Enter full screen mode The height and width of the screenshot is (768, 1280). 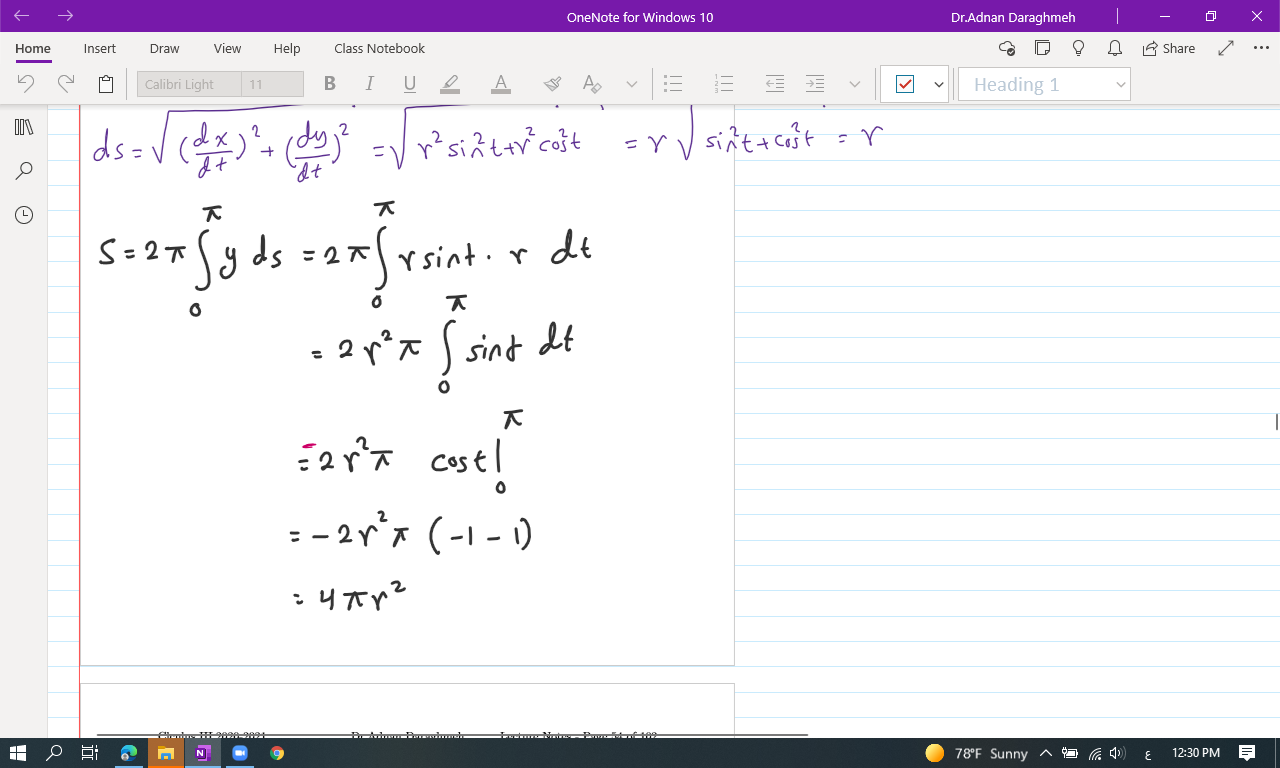tap(1226, 48)
